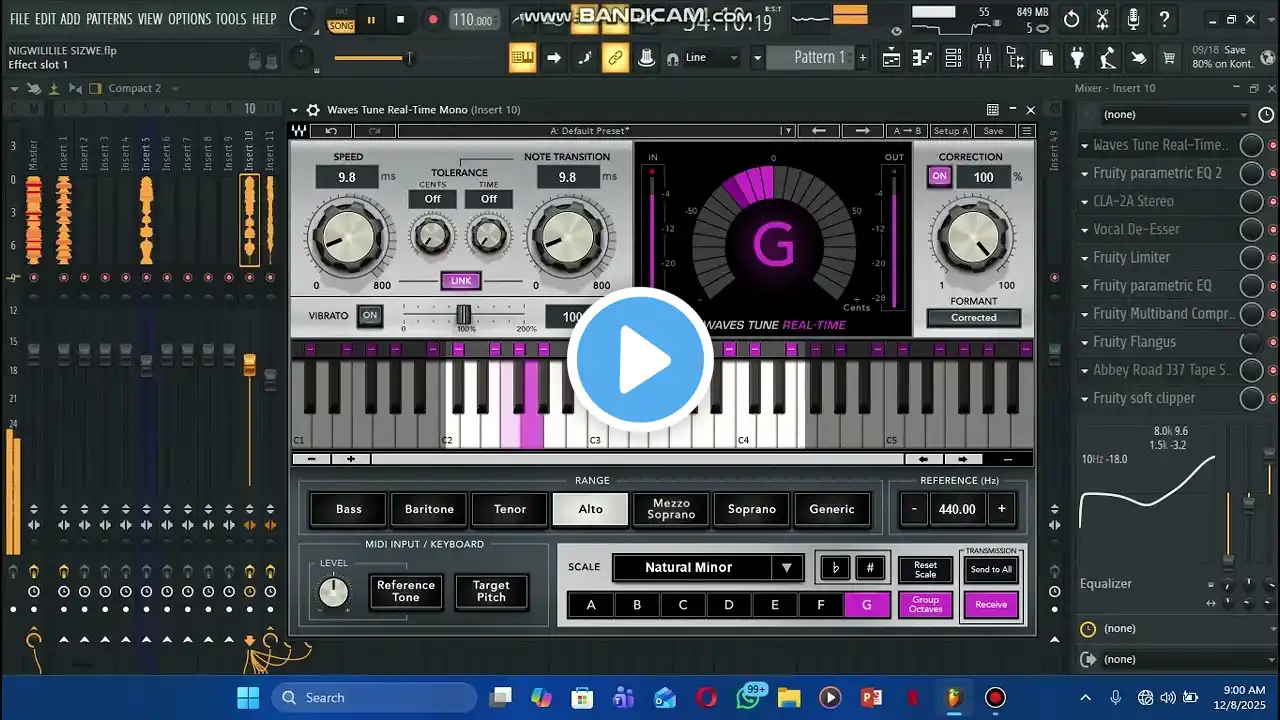The image size is (1280, 720).
Task: Open the plugin settings gear icon
Action: click(x=313, y=110)
